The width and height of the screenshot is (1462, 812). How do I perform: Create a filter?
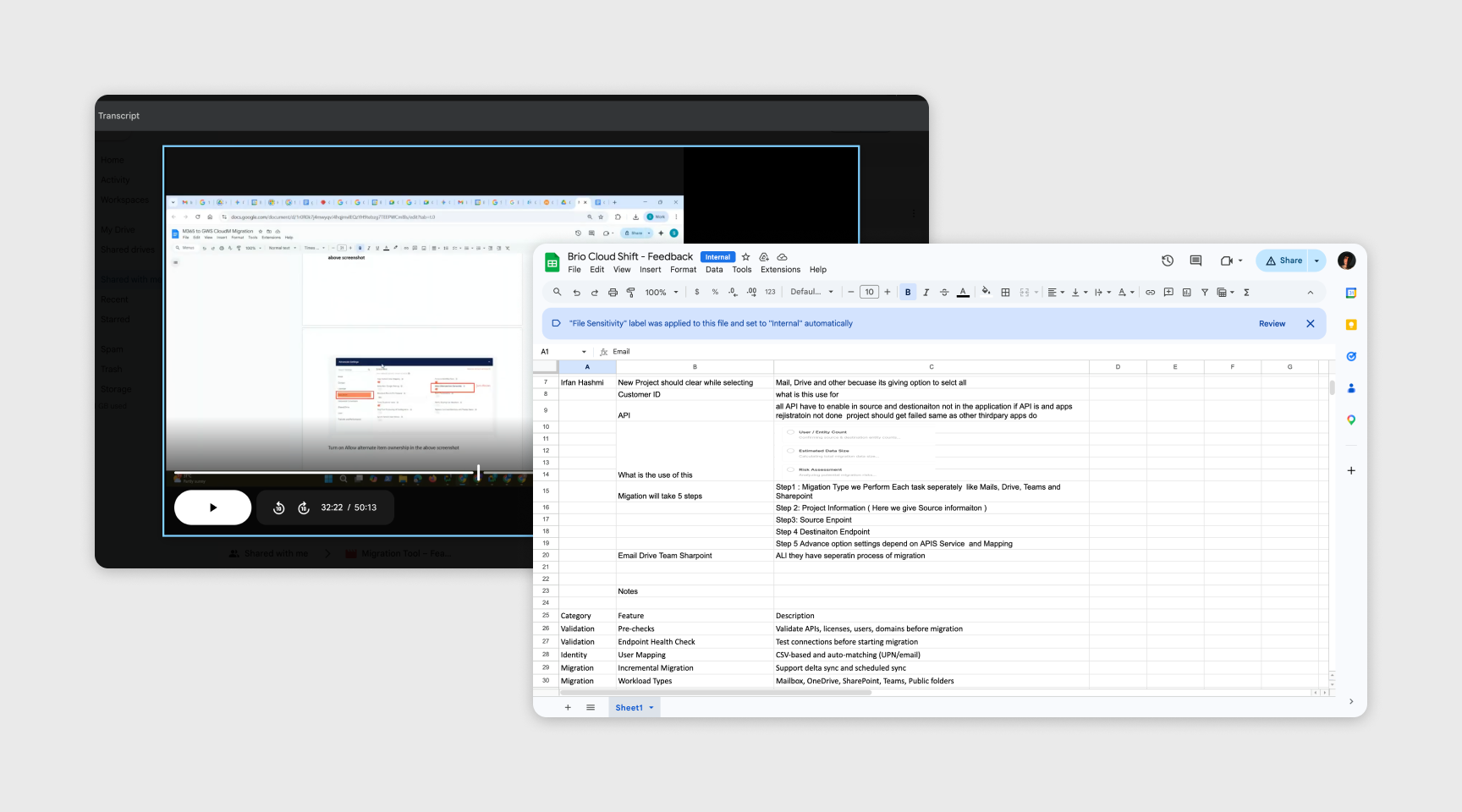click(1205, 292)
